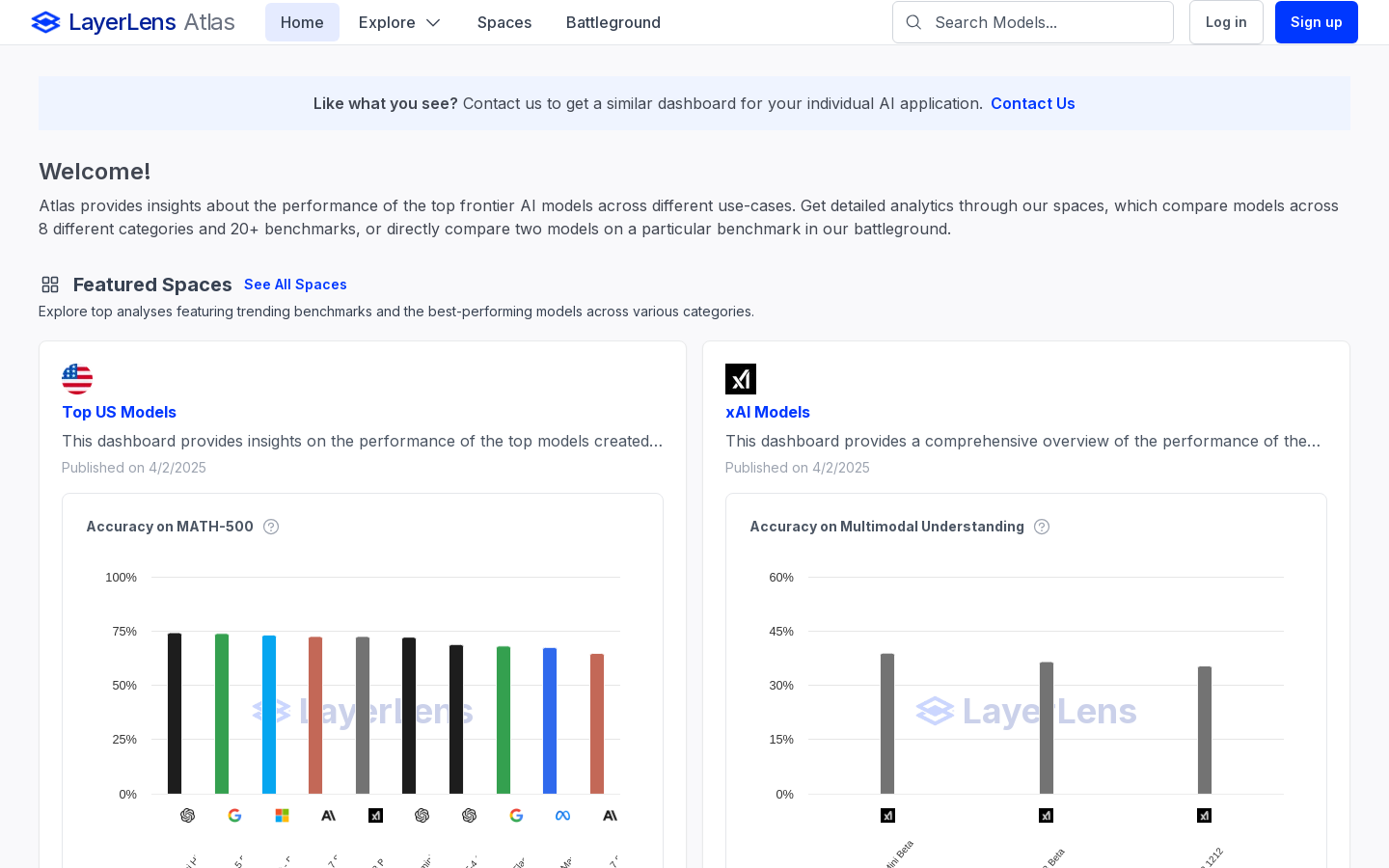Click the leftmost Google logo under MATH-500 chart
This screenshot has width=1389, height=868.
234,816
